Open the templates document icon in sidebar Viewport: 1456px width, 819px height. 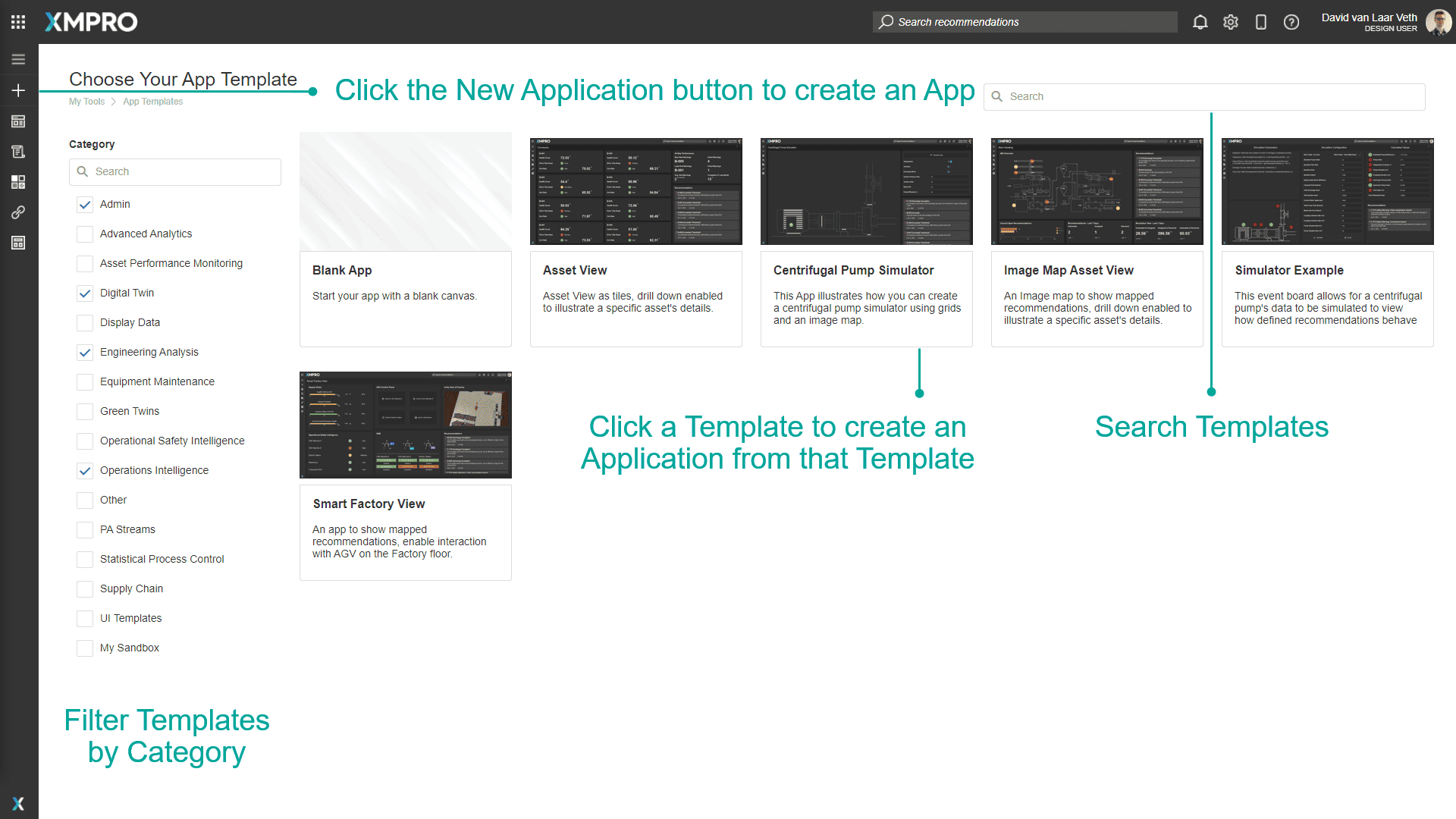tap(17, 151)
